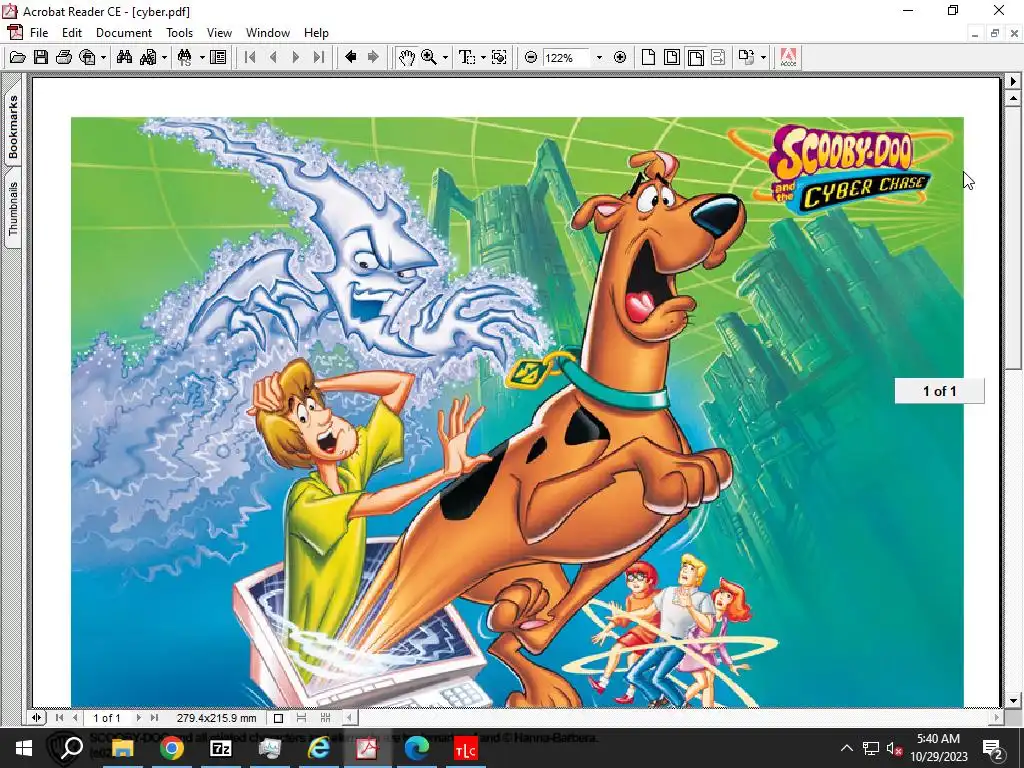Set Actual Size page view
Screen dimensions: 1024x768
click(x=648, y=57)
